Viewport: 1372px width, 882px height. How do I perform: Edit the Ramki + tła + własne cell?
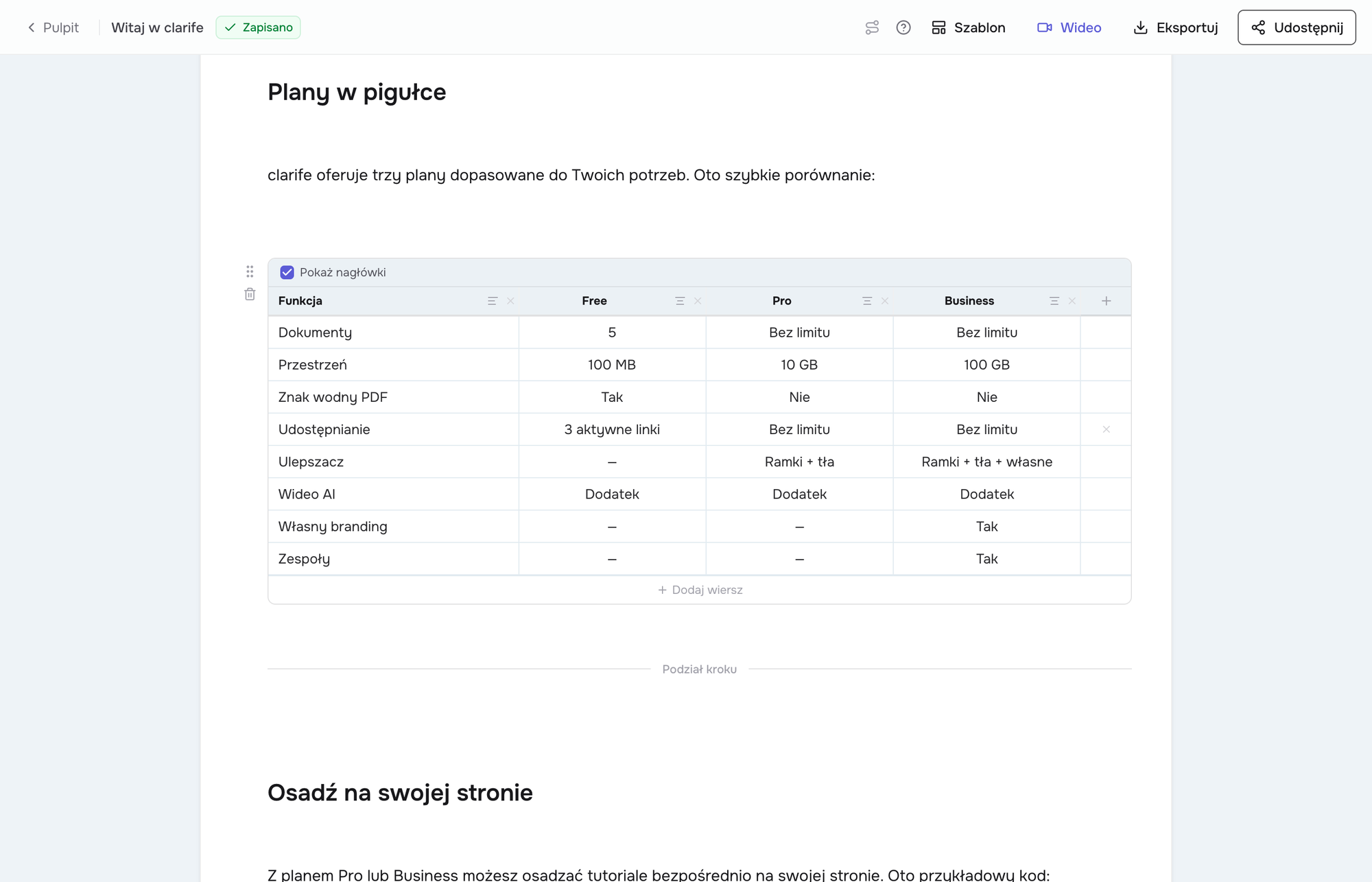click(986, 462)
